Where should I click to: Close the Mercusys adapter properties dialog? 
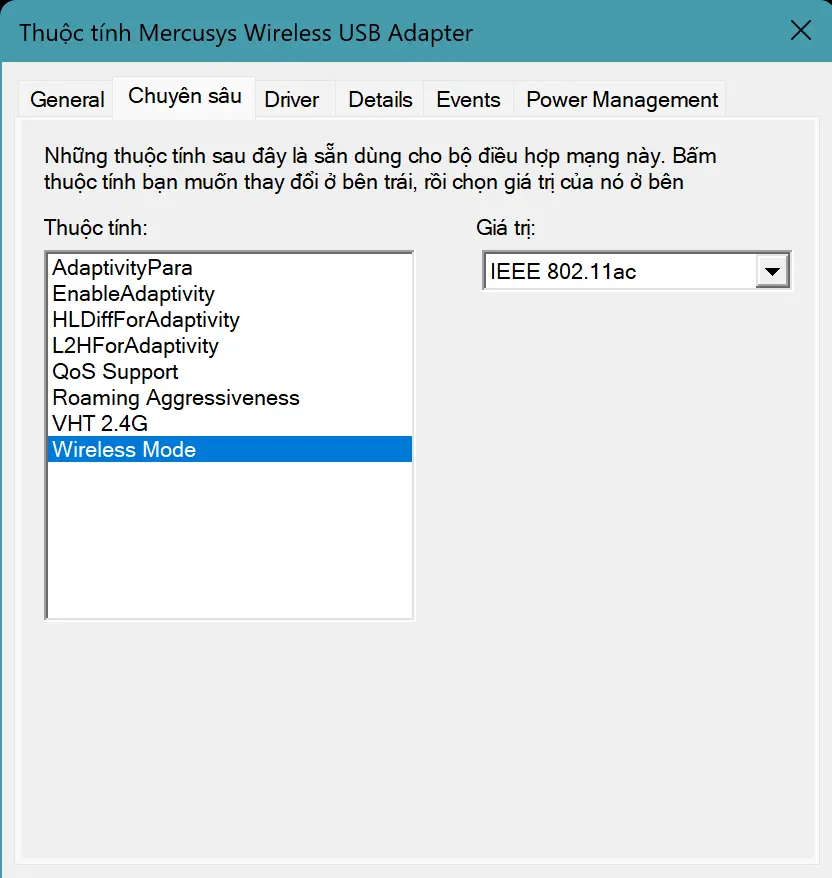801,30
